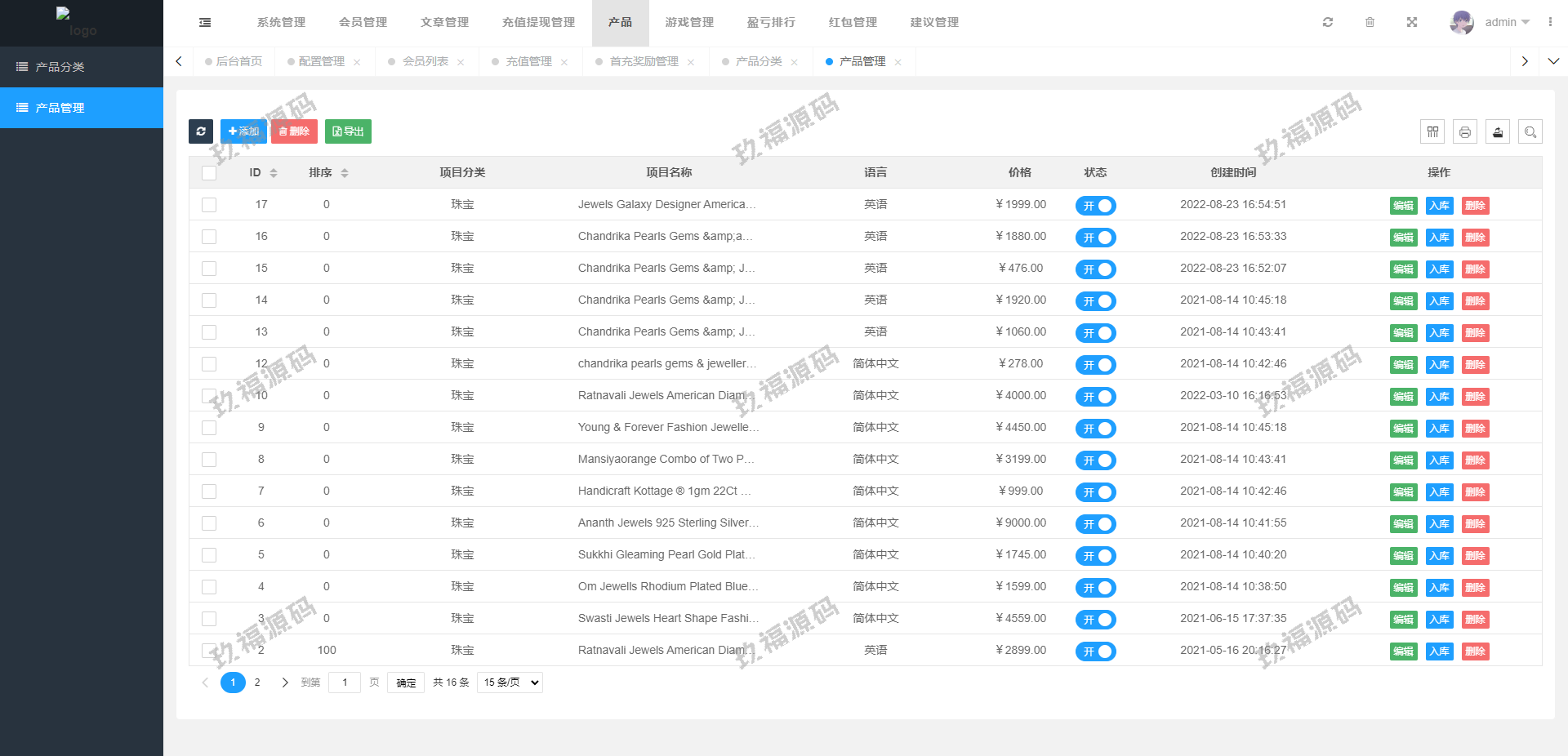
Task: Open the 游戏管理 top menu
Action: pos(689,23)
